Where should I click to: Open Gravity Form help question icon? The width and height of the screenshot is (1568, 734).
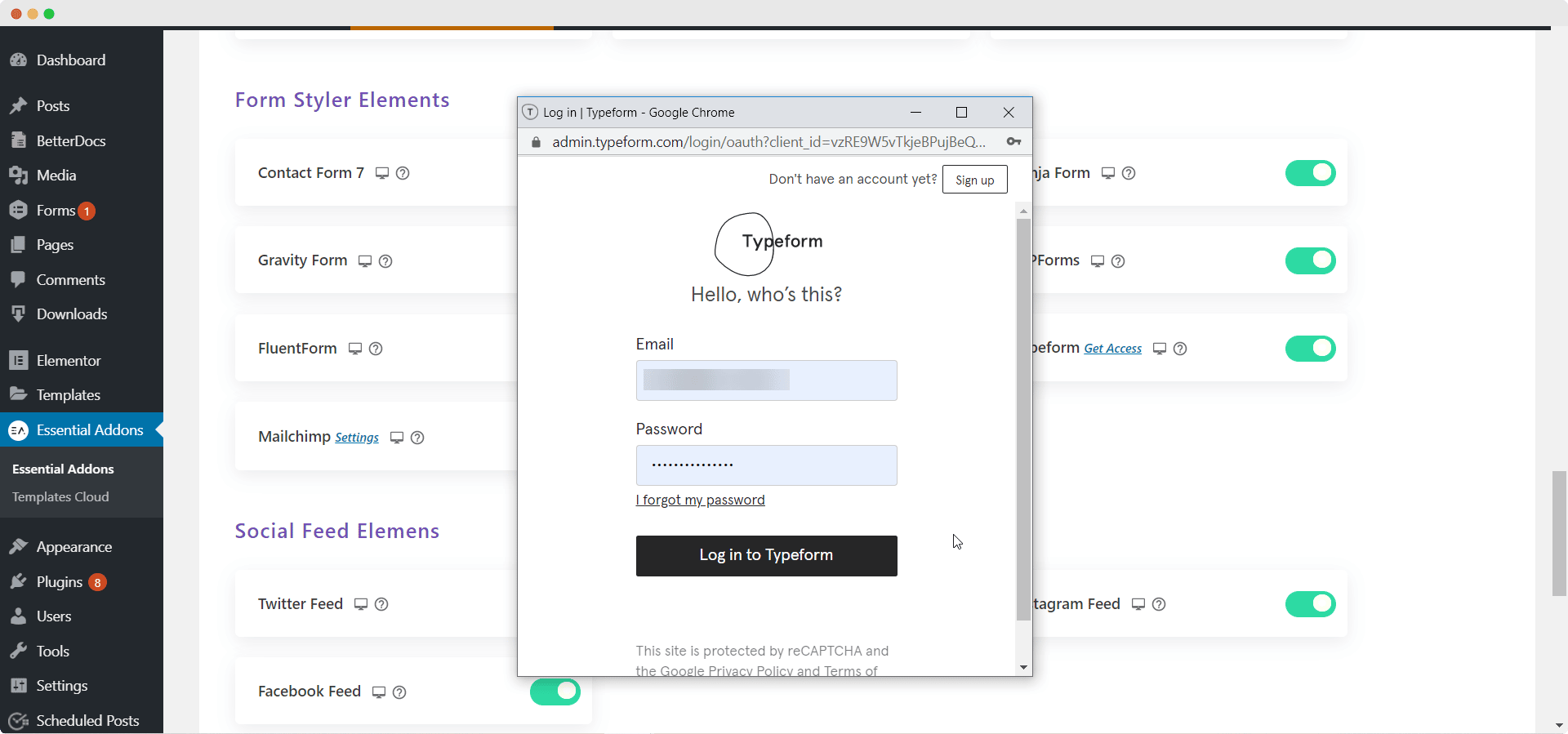[385, 261]
